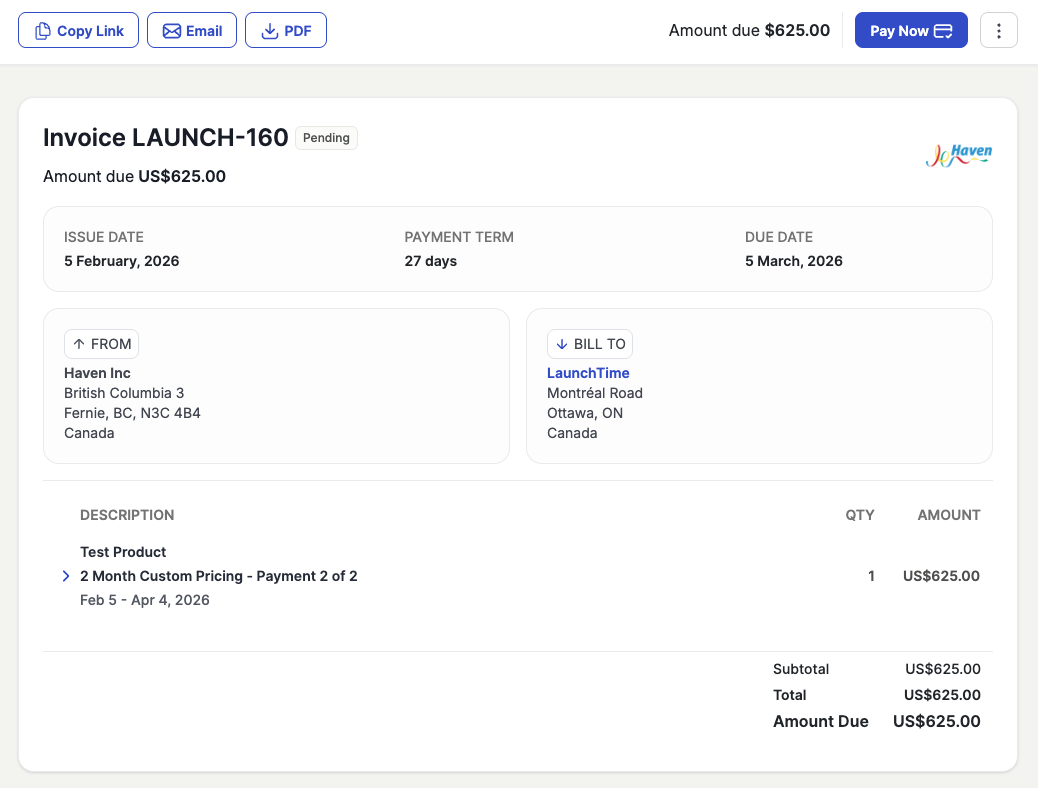Click the envelope icon on Email
This screenshot has height=788, width=1038.
click(x=172, y=31)
